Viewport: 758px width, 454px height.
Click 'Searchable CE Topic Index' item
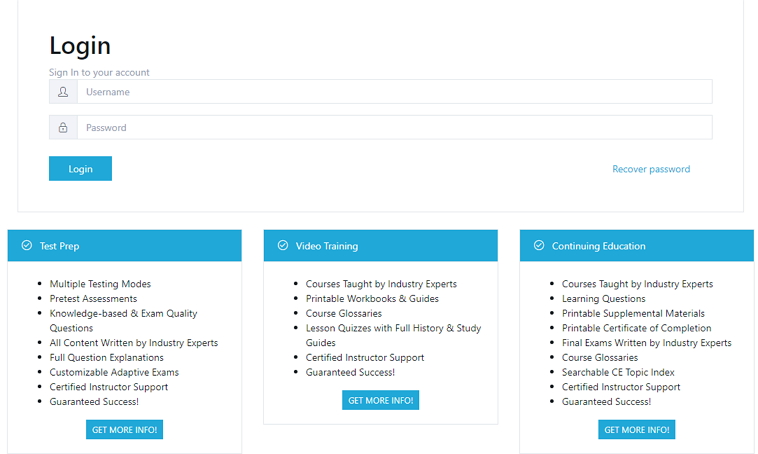coord(618,372)
